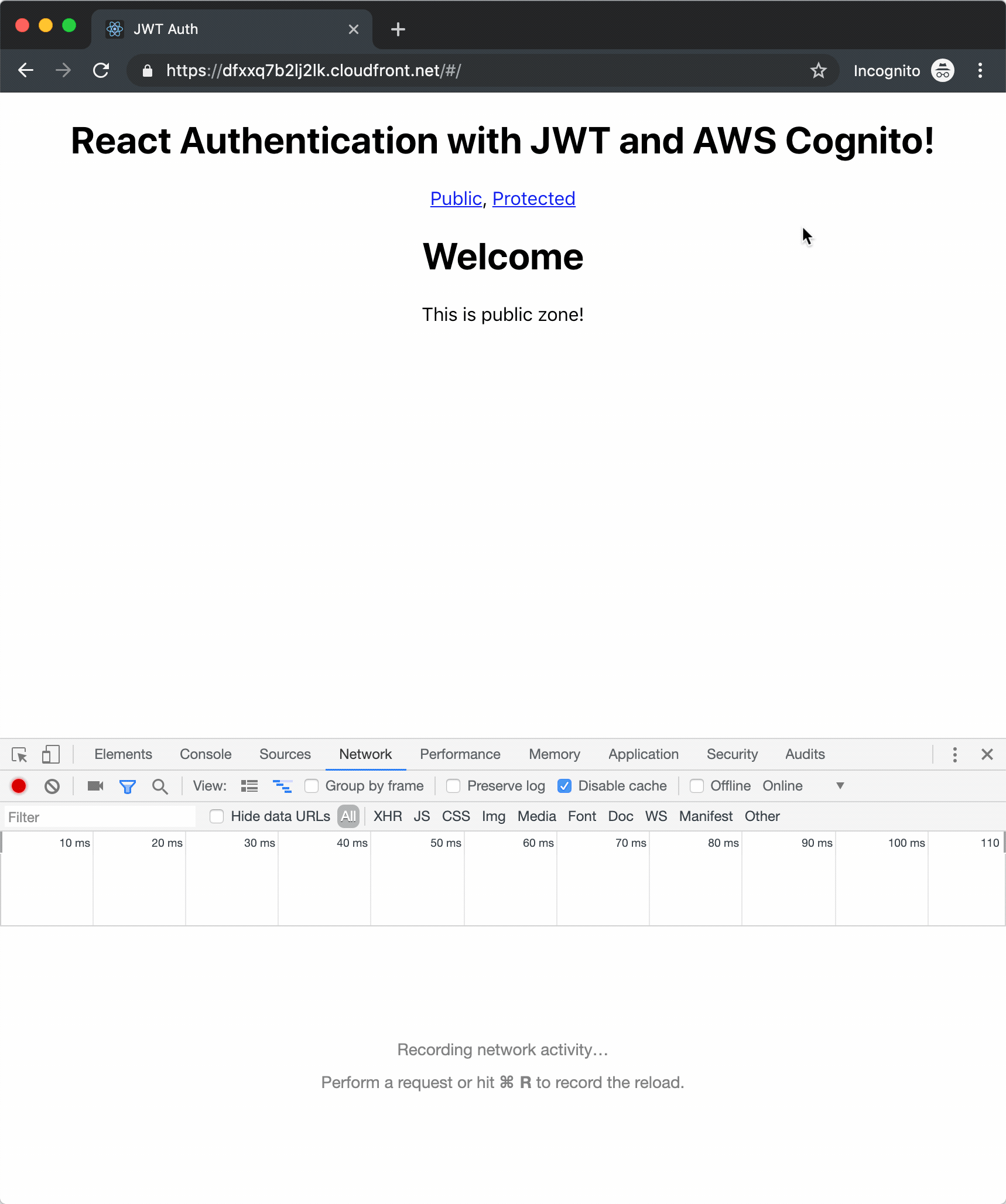Filter requests by CSS
Viewport: 1006px width, 1204px height.
(456, 816)
